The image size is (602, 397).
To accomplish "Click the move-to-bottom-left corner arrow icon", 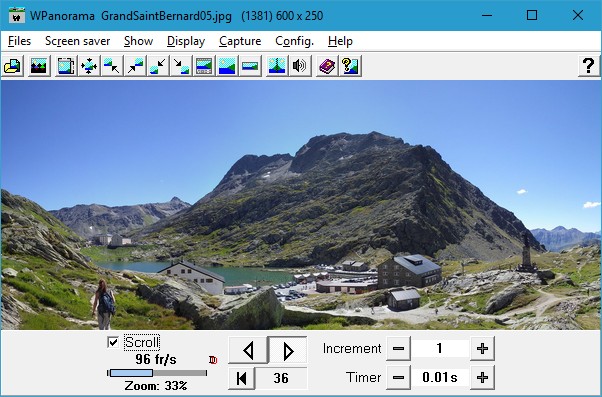I will click(158, 66).
